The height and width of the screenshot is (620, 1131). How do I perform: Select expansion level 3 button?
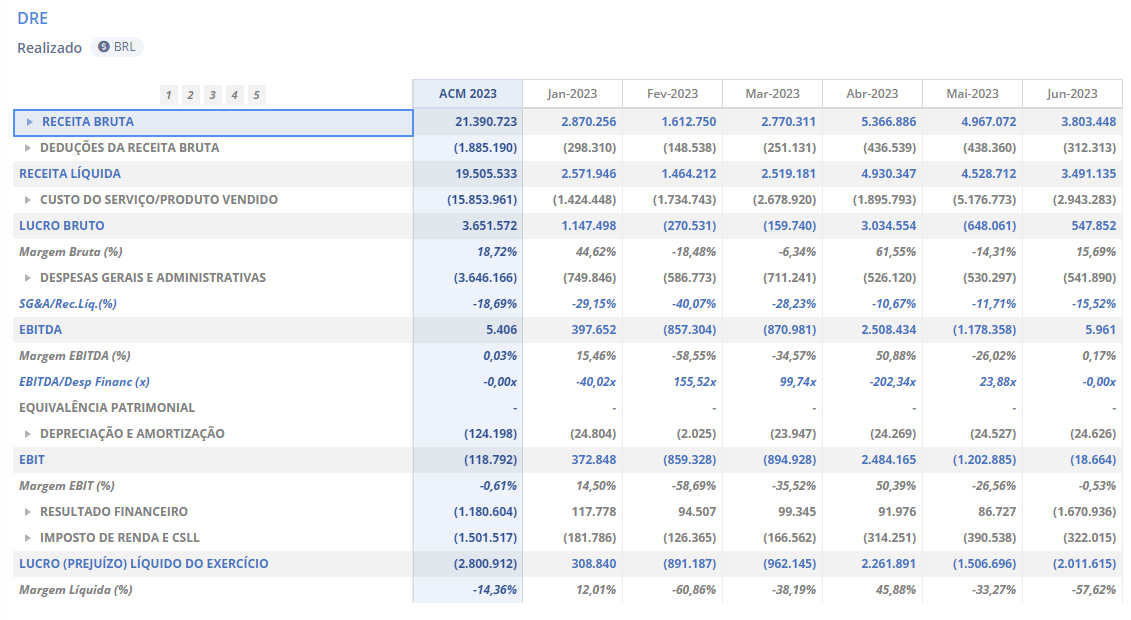(212, 95)
